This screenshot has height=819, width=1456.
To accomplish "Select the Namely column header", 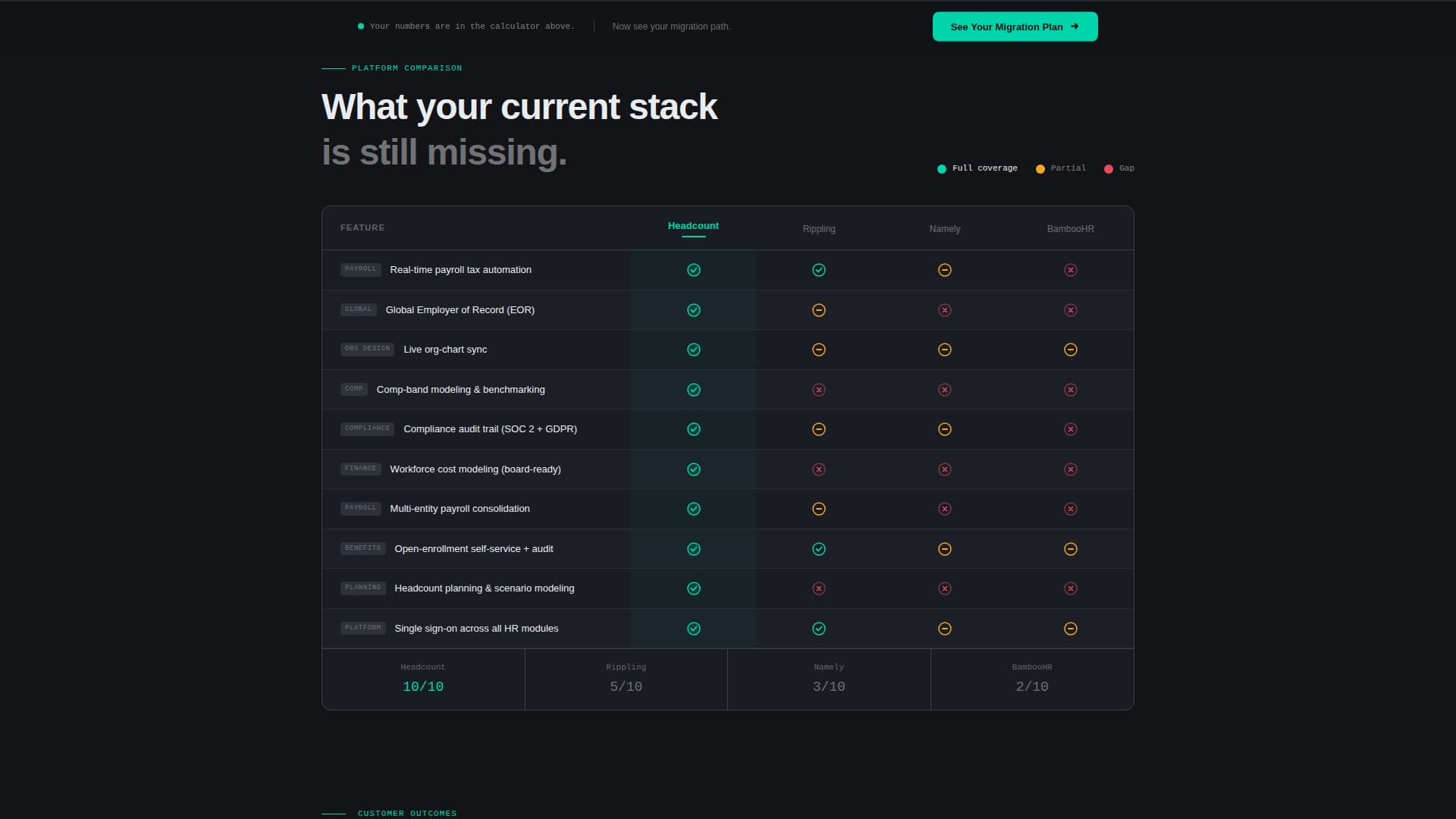I will pos(945,229).
